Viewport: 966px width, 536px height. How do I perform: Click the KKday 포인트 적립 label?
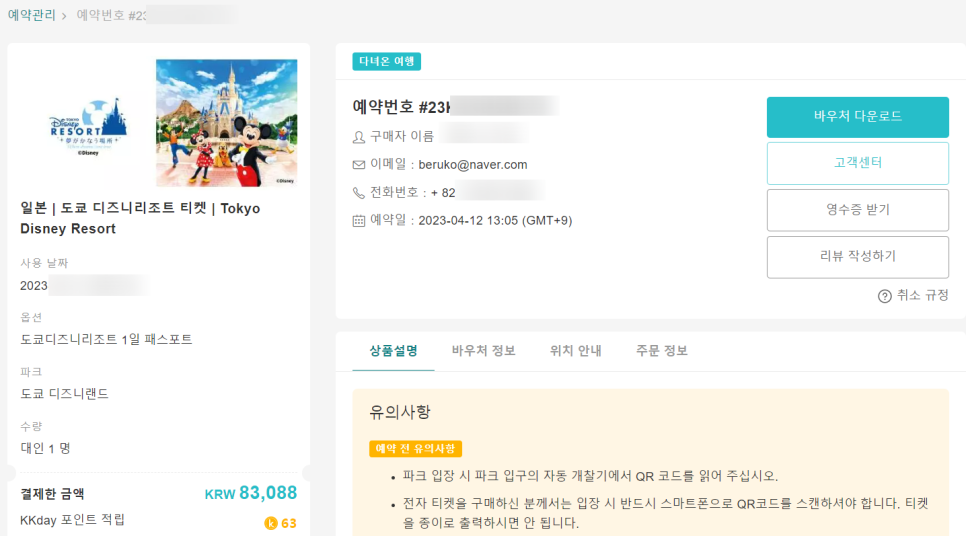(72, 520)
